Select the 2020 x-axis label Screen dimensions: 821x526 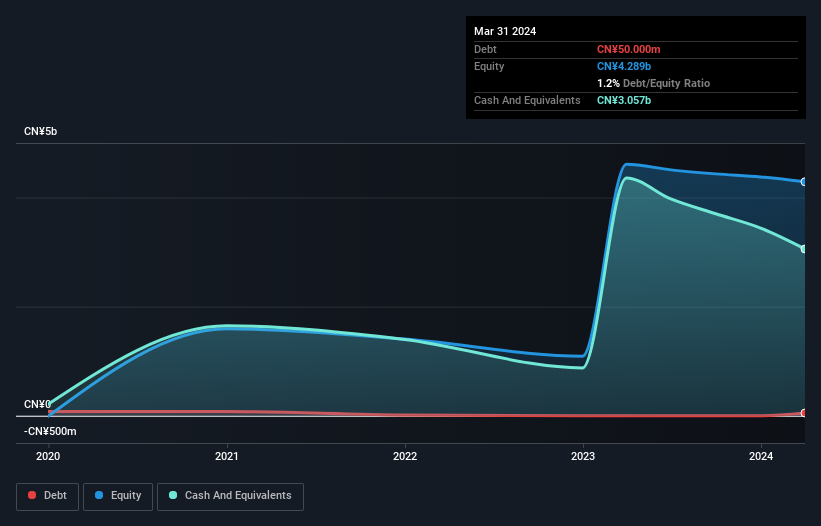tap(48, 456)
